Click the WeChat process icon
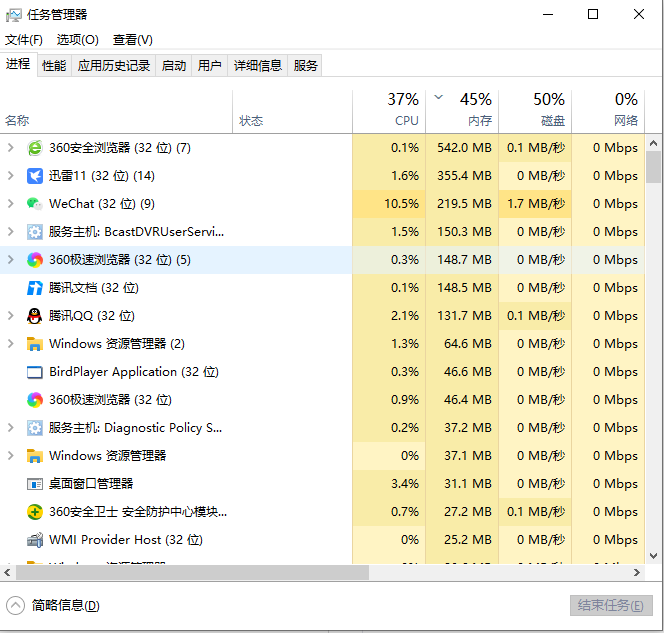The image size is (664, 633). coord(35,204)
